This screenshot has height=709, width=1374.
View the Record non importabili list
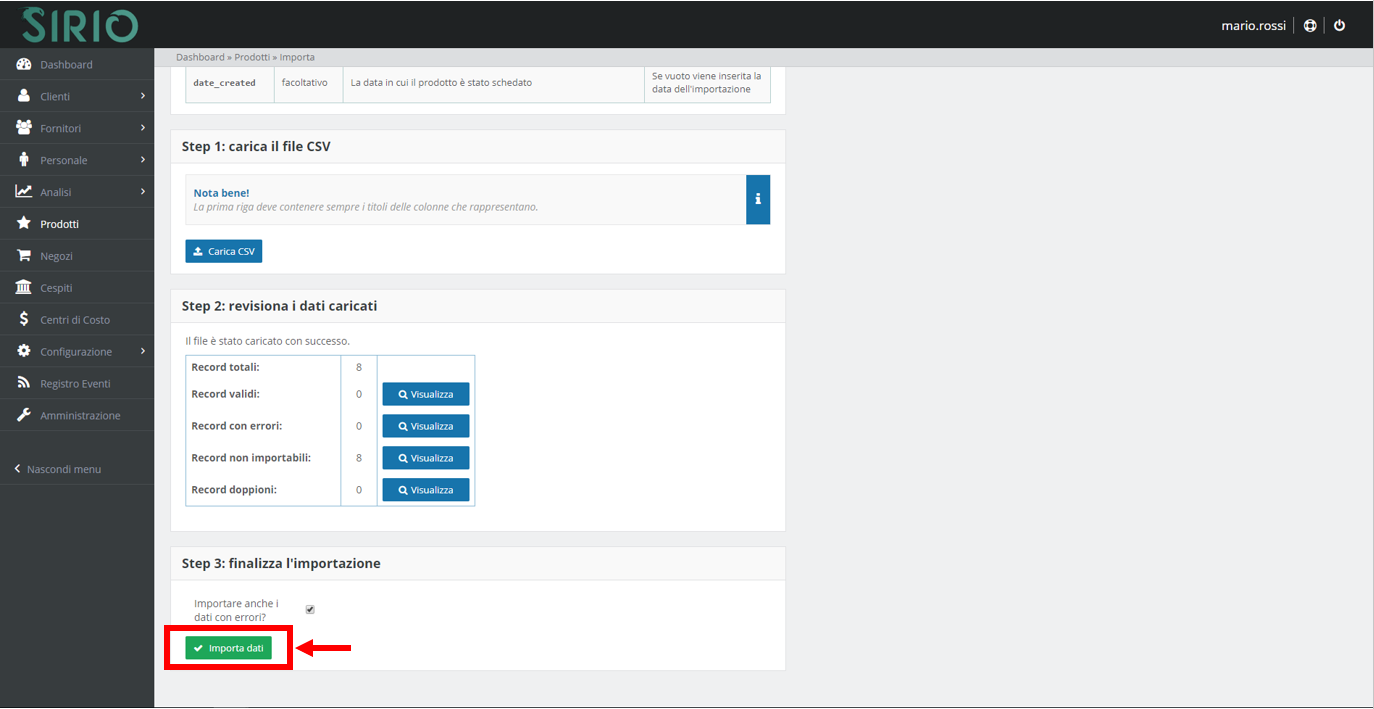coord(426,458)
